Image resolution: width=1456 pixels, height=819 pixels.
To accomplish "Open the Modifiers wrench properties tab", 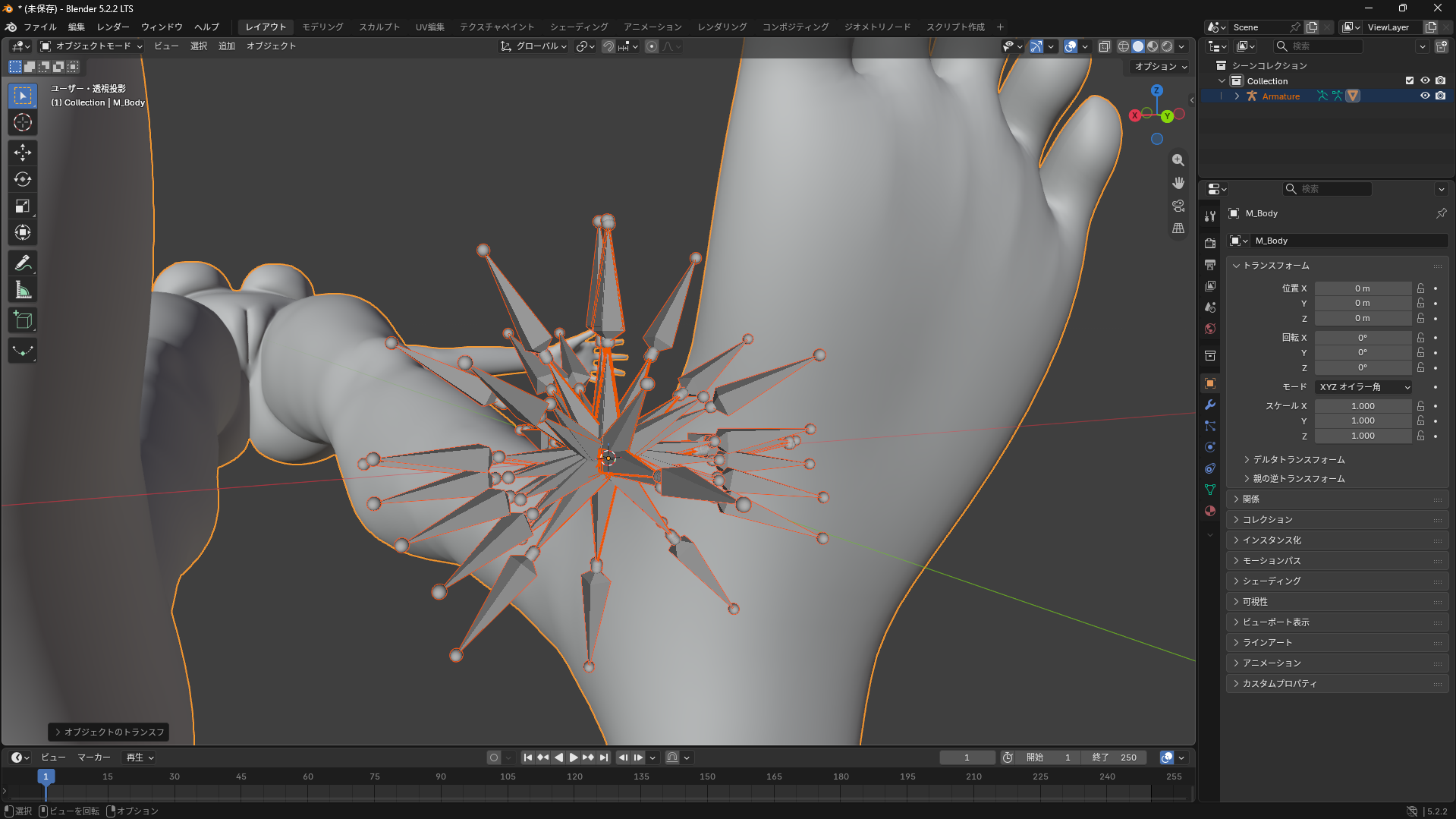I will pos(1210,405).
